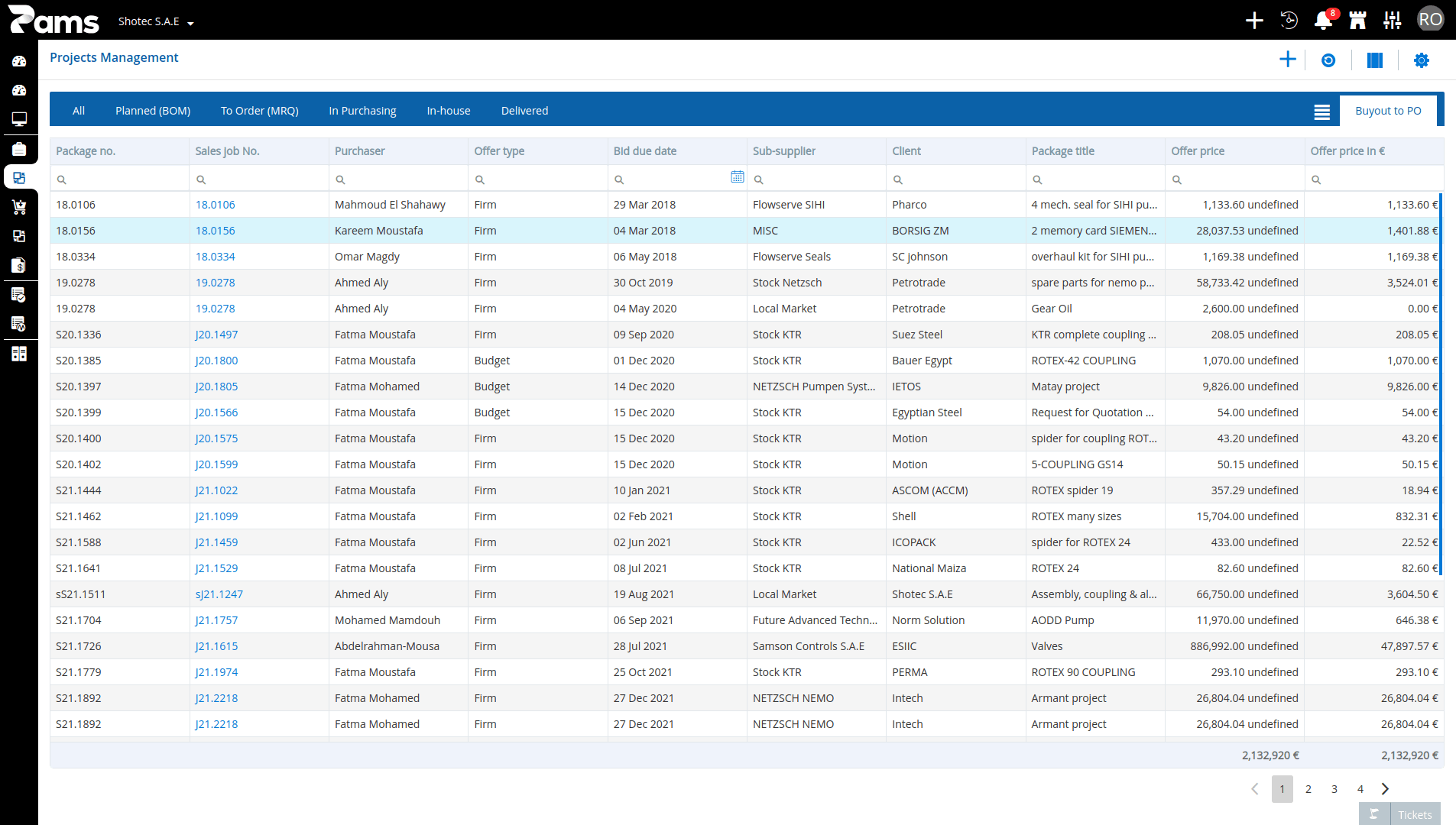
Task: Select the AODD Pump package title cell
Action: click(x=1095, y=620)
